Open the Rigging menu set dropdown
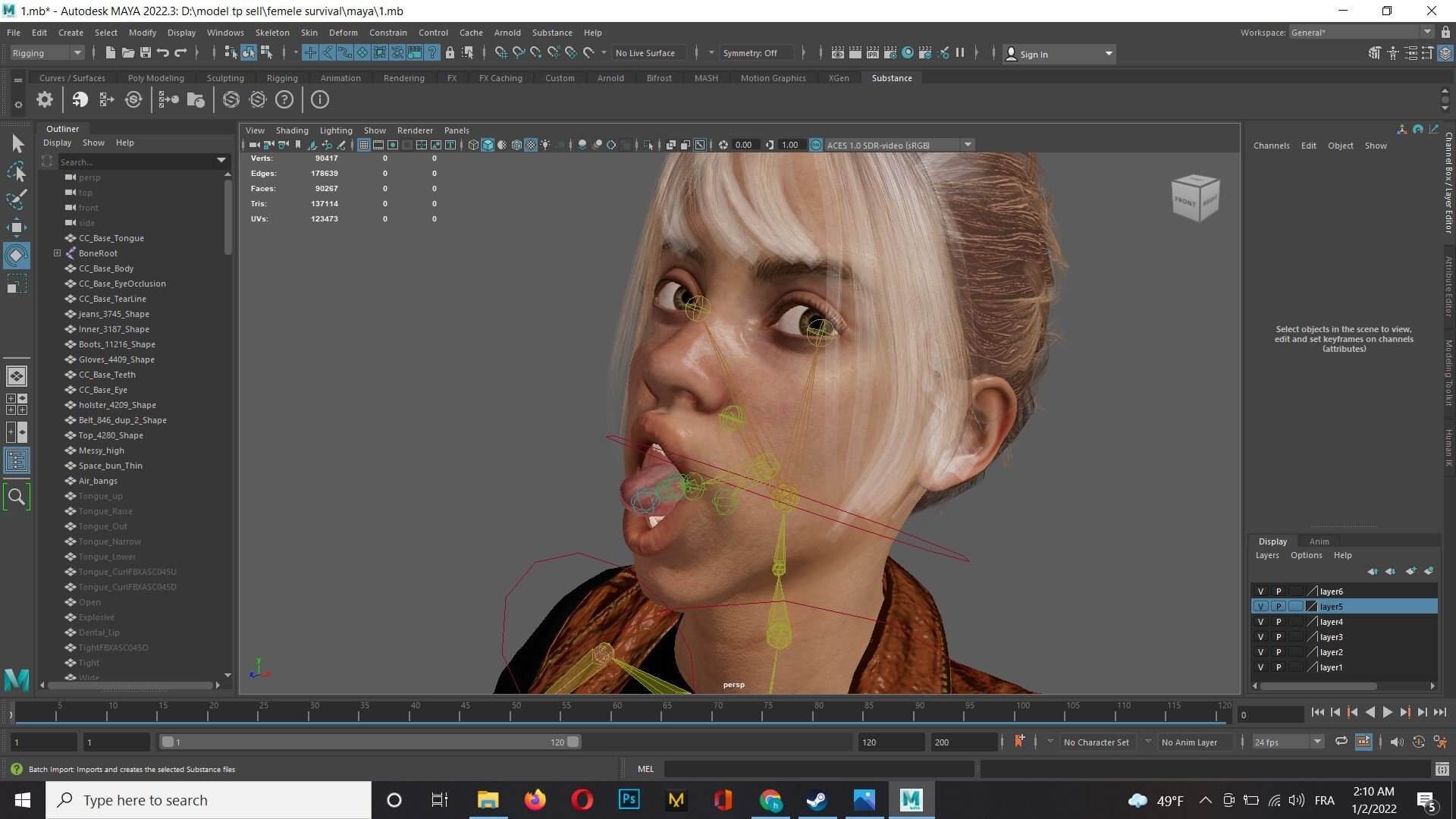This screenshot has height=819, width=1456. pos(47,53)
